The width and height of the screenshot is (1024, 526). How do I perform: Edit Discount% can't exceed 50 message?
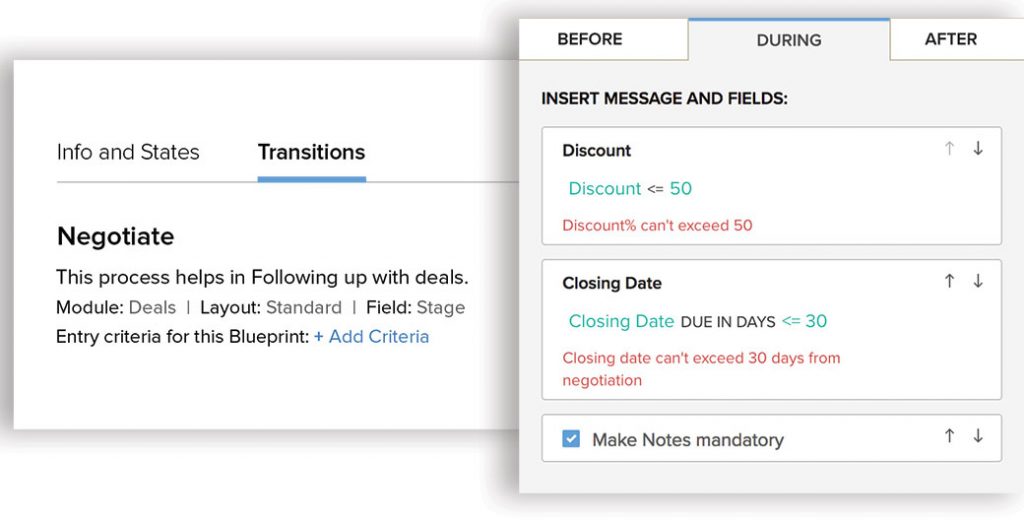click(657, 225)
